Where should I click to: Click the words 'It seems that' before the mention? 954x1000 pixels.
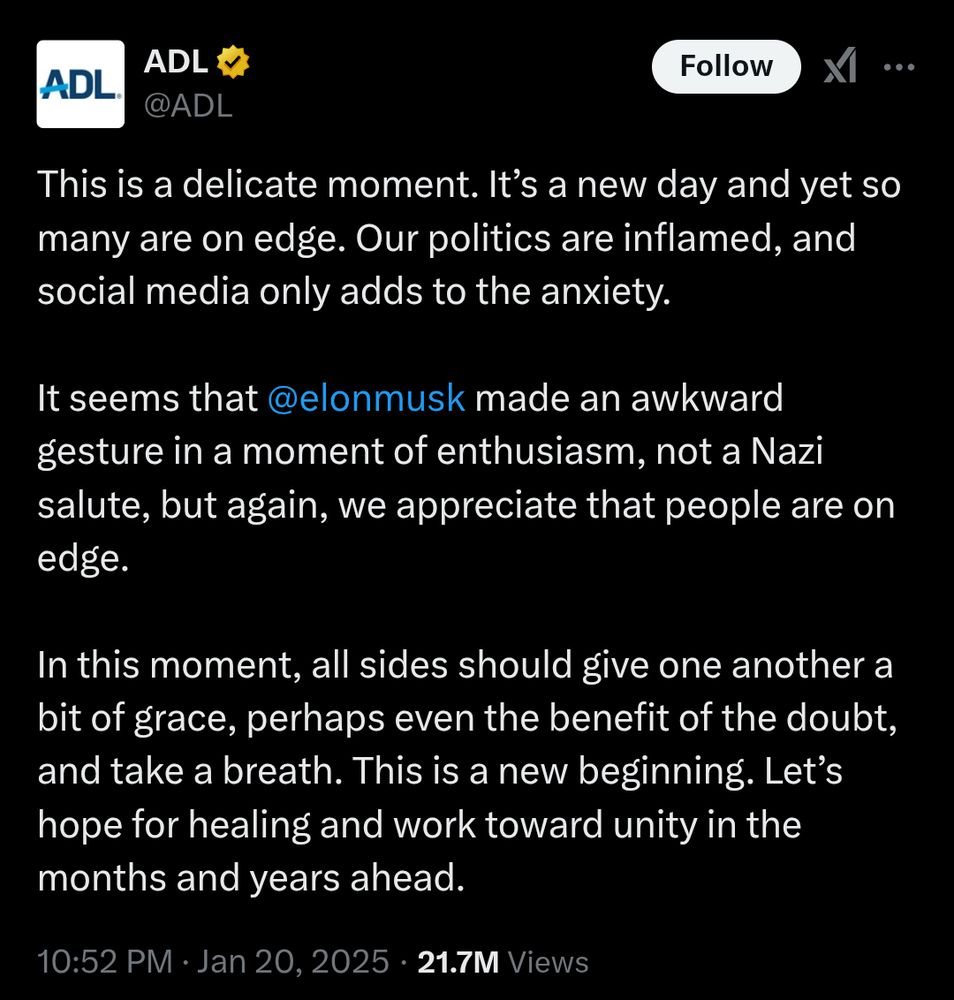tap(148, 398)
